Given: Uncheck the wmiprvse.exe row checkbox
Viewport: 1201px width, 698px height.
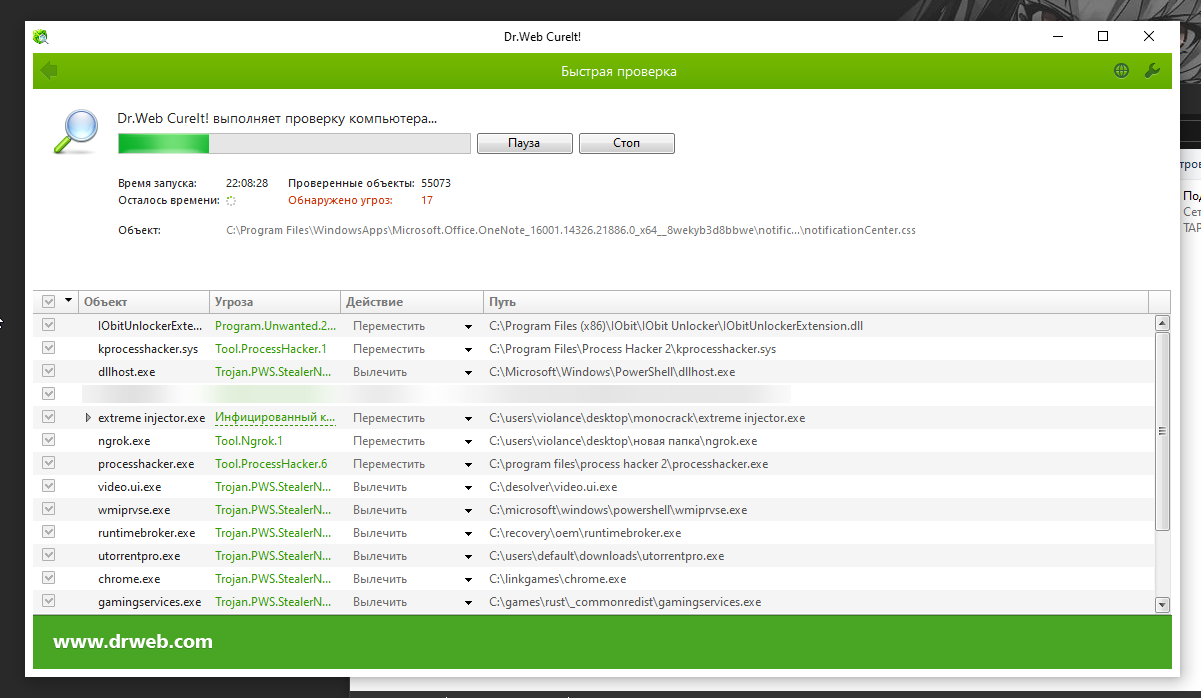Looking at the screenshot, I should 48,509.
